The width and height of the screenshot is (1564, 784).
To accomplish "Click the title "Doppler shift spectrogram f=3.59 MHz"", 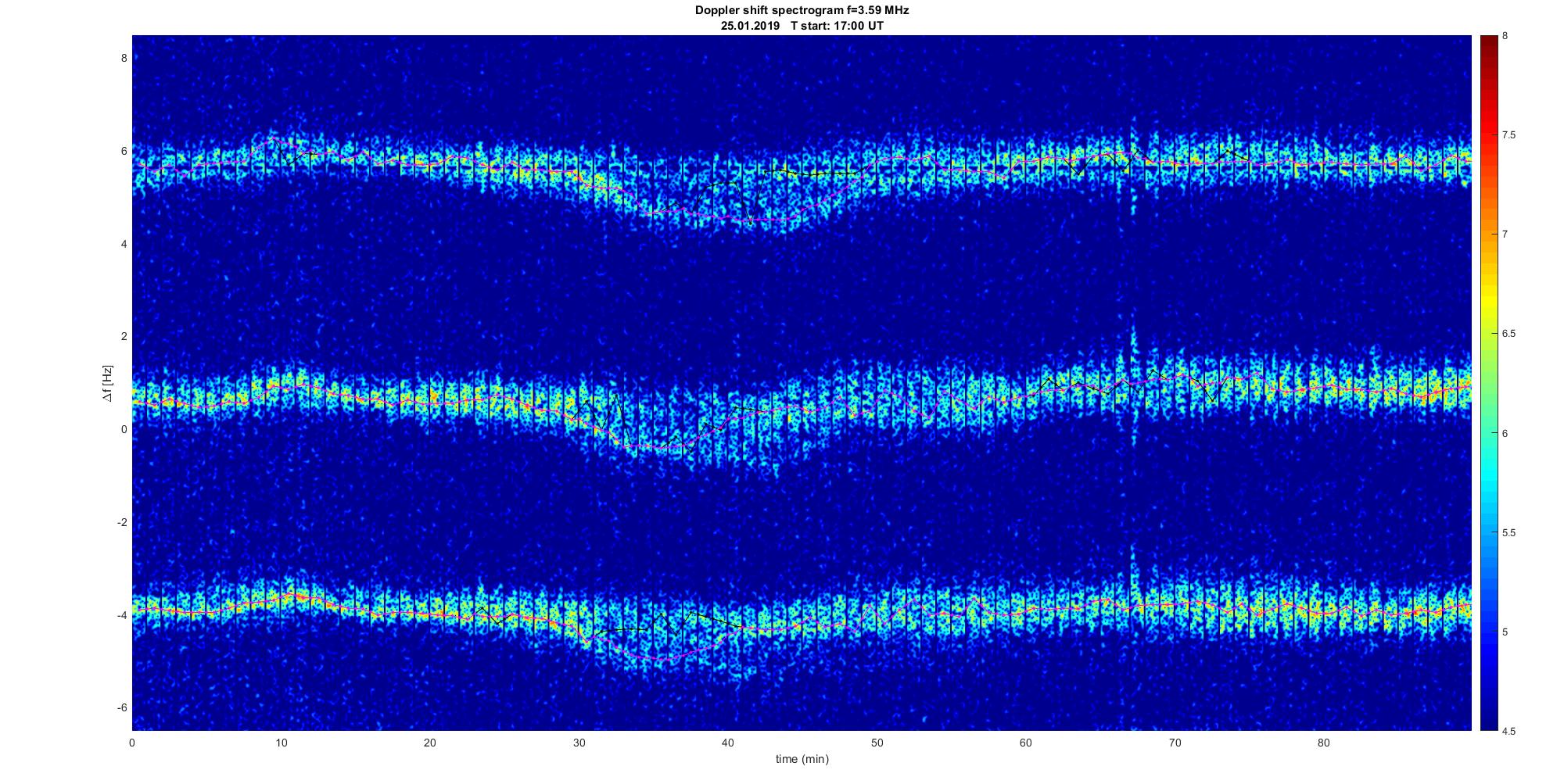I will pyautogui.click(x=802, y=10).
